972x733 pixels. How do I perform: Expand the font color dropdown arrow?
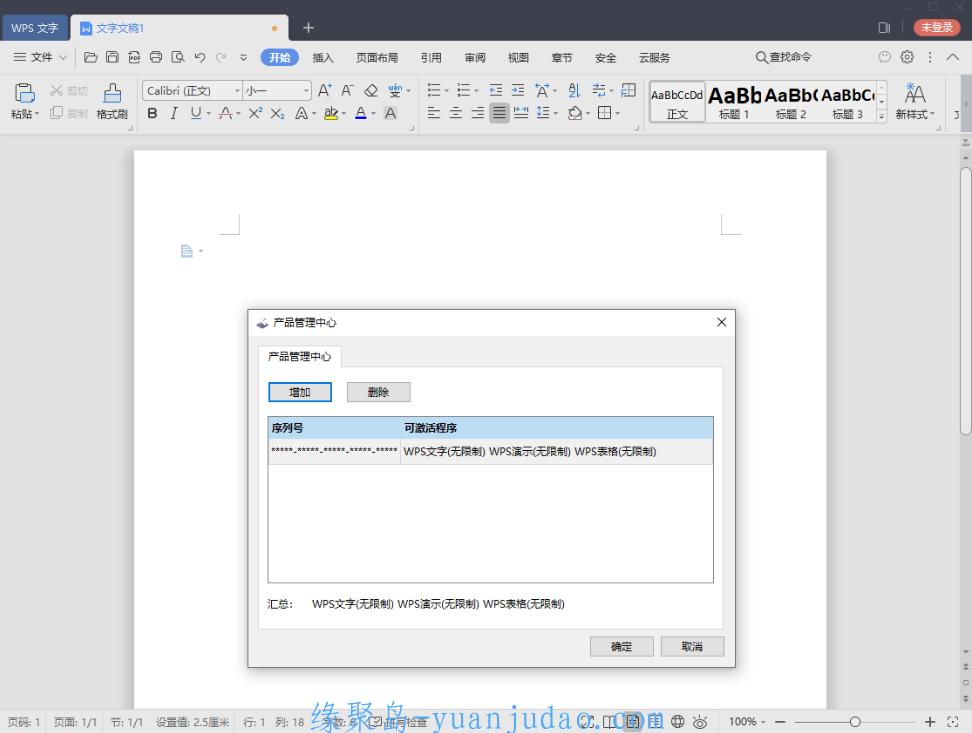pyautogui.click(x=374, y=113)
